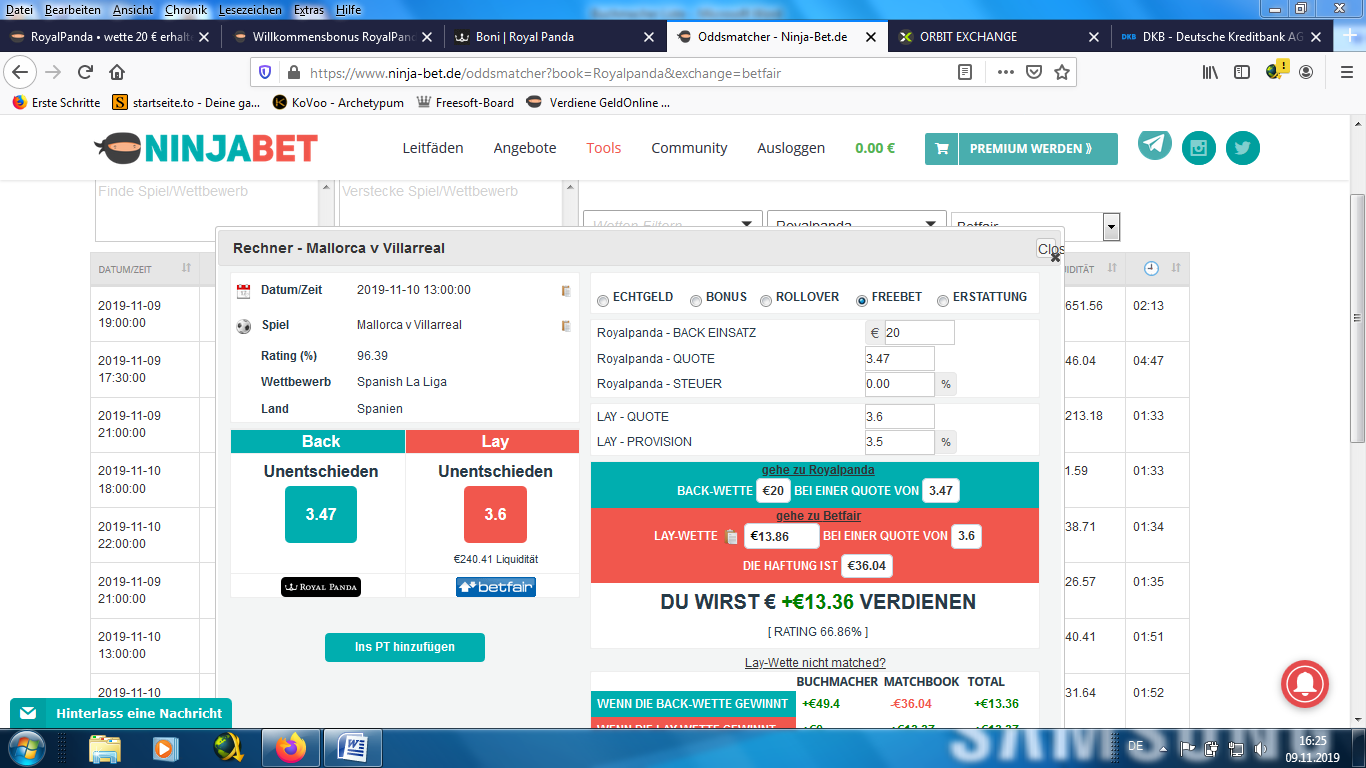Open the Leitfäden nav menu
1366x768 pixels.
[x=433, y=148]
